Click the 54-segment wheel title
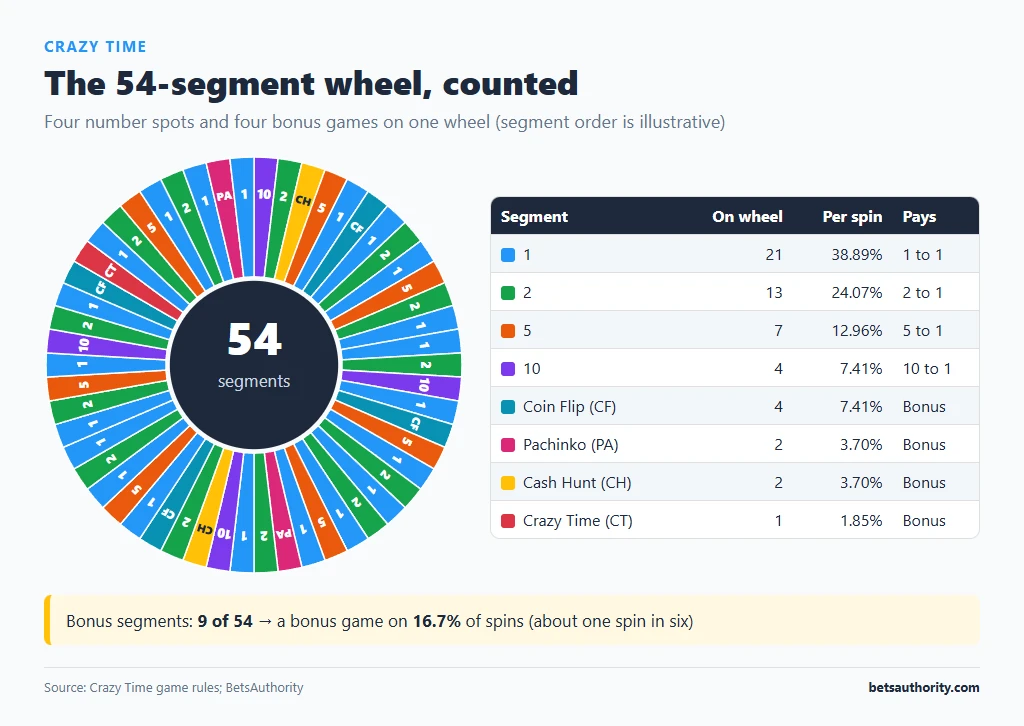The height and width of the screenshot is (726, 1024). tap(311, 84)
